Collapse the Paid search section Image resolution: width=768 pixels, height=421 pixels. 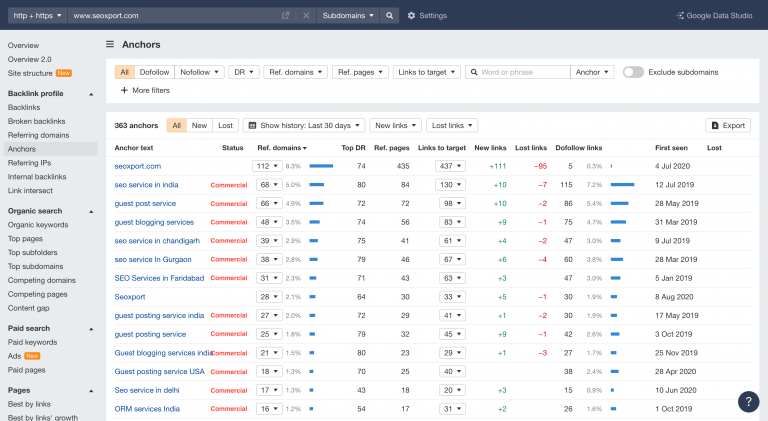pos(91,329)
